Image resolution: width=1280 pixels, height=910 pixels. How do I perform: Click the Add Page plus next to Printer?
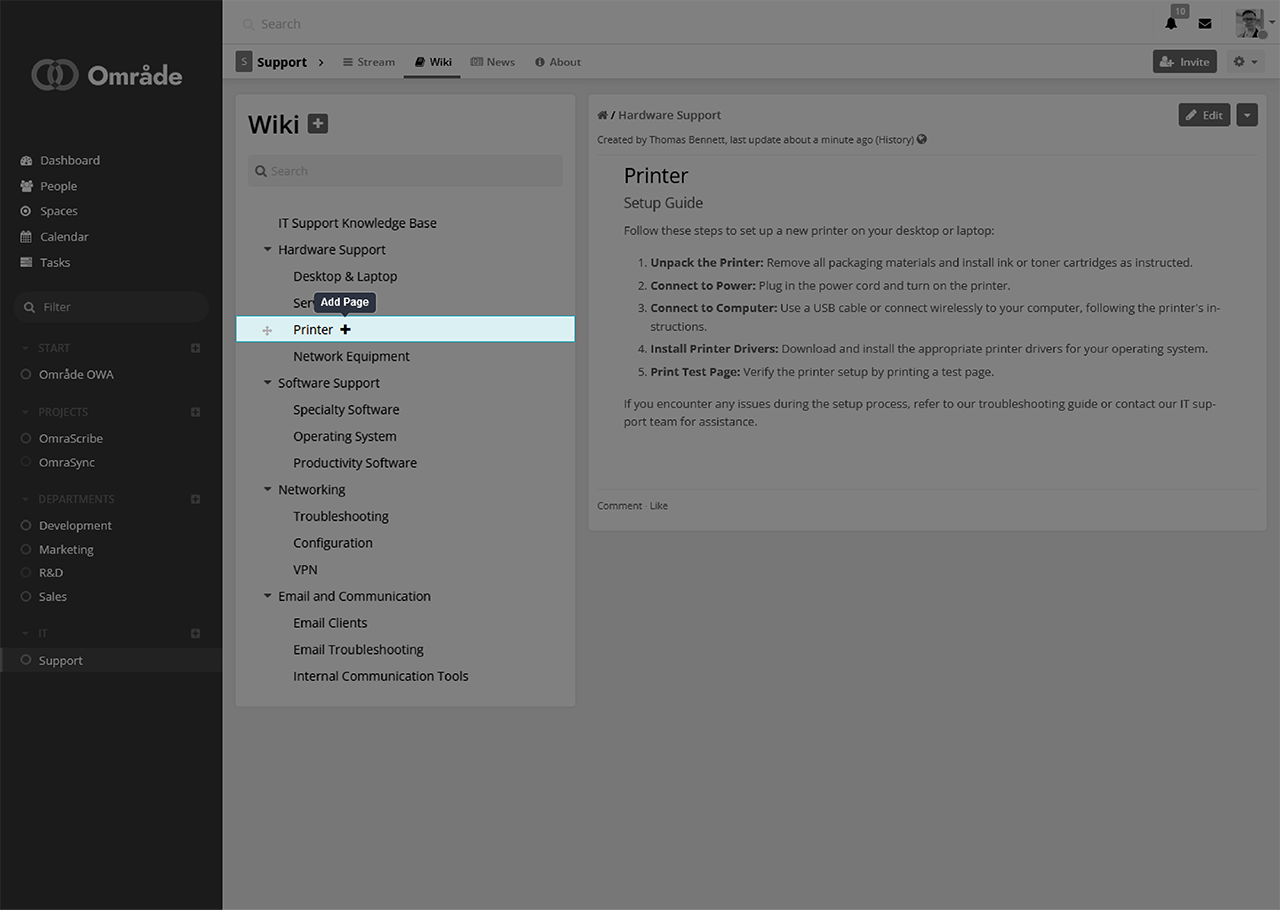coord(346,330)
